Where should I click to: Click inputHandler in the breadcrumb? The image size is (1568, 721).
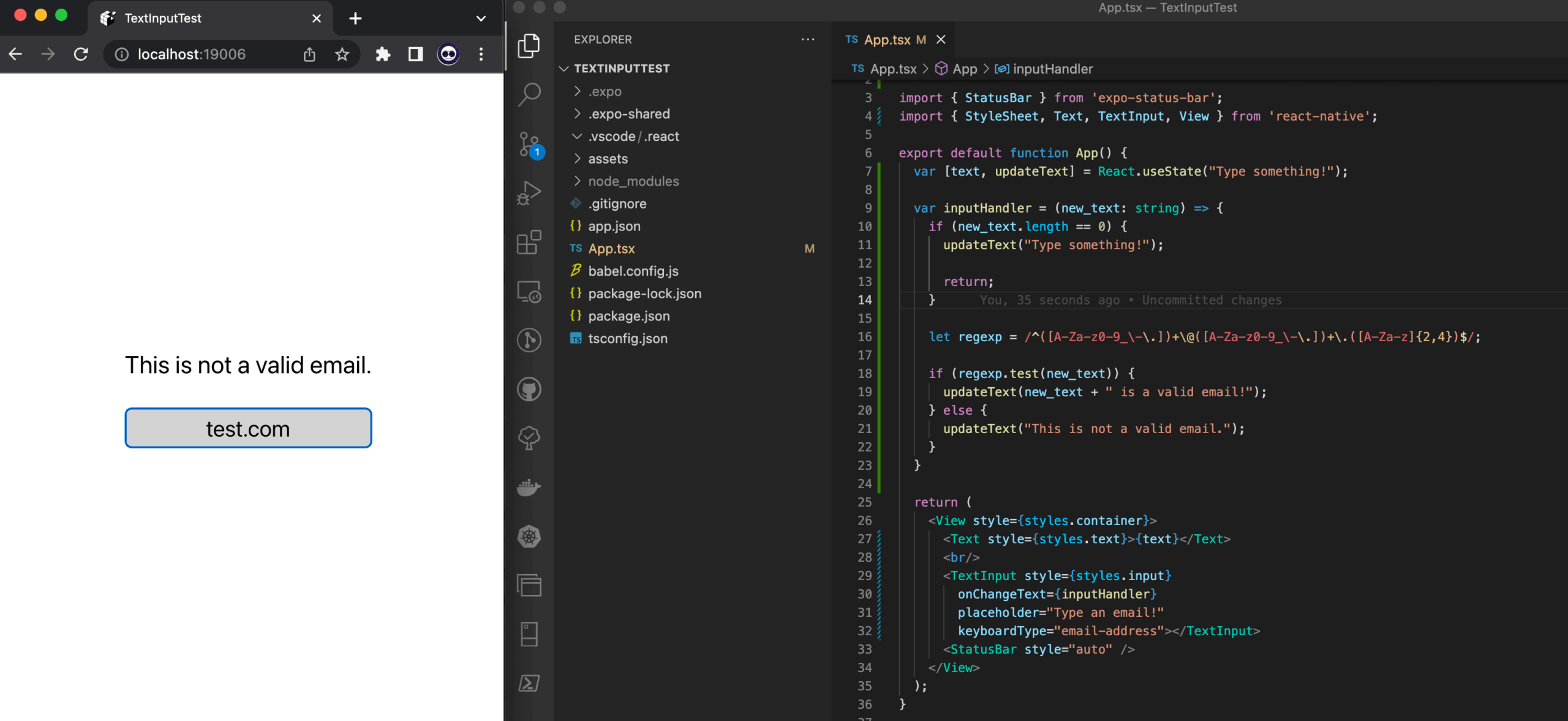click(1052, 69)
